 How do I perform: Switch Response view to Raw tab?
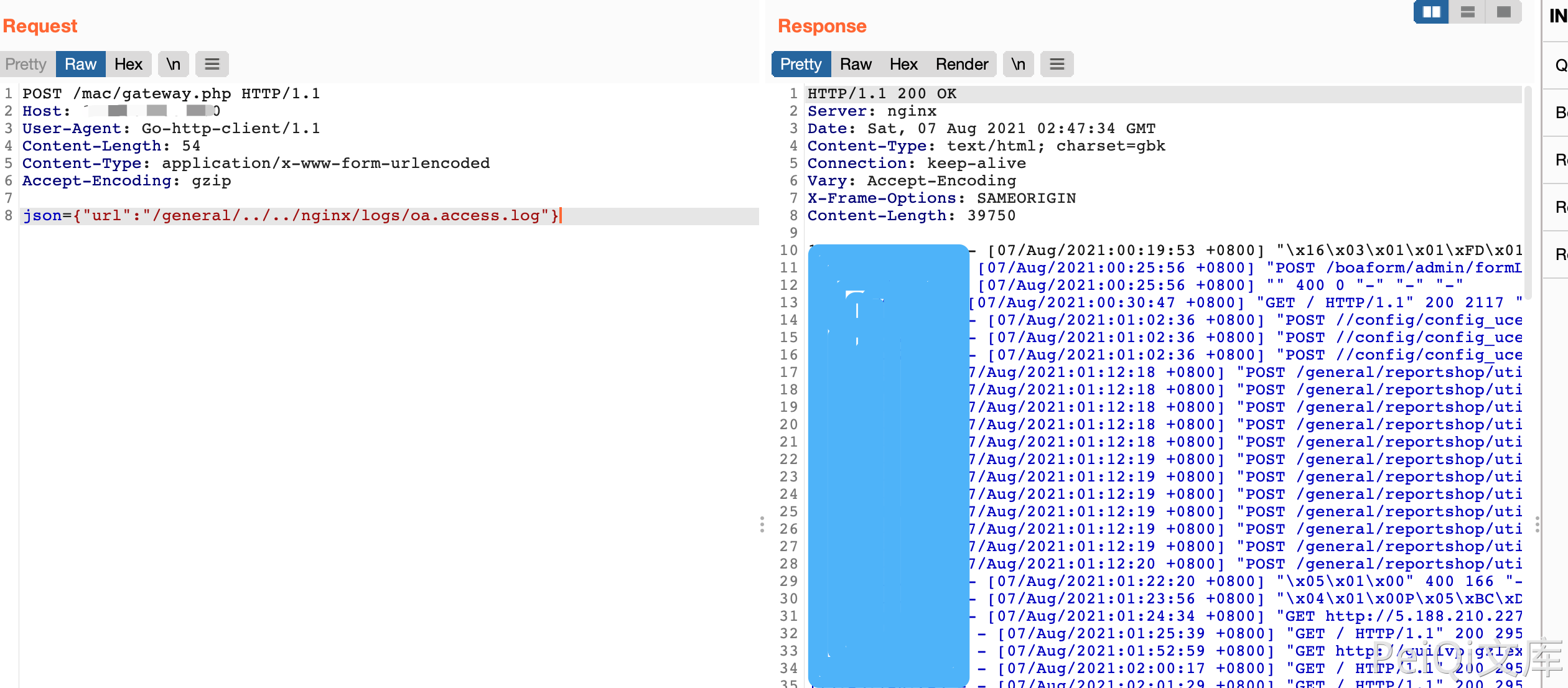click(856, 64)
